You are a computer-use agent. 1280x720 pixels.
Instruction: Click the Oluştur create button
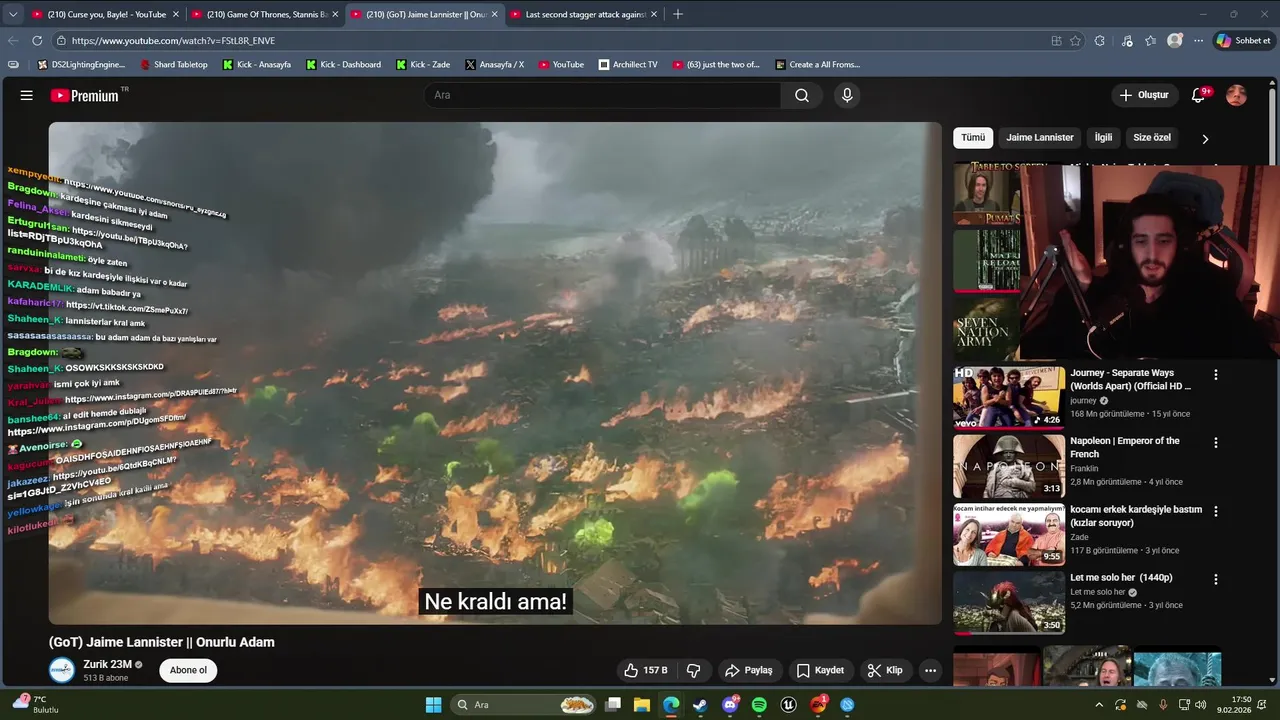click(x=1144, y=95)
